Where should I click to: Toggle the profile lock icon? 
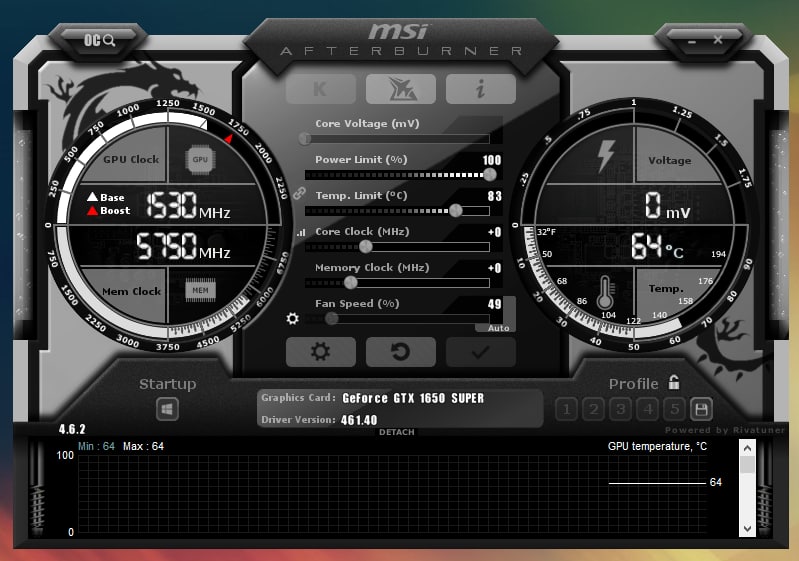674,382
